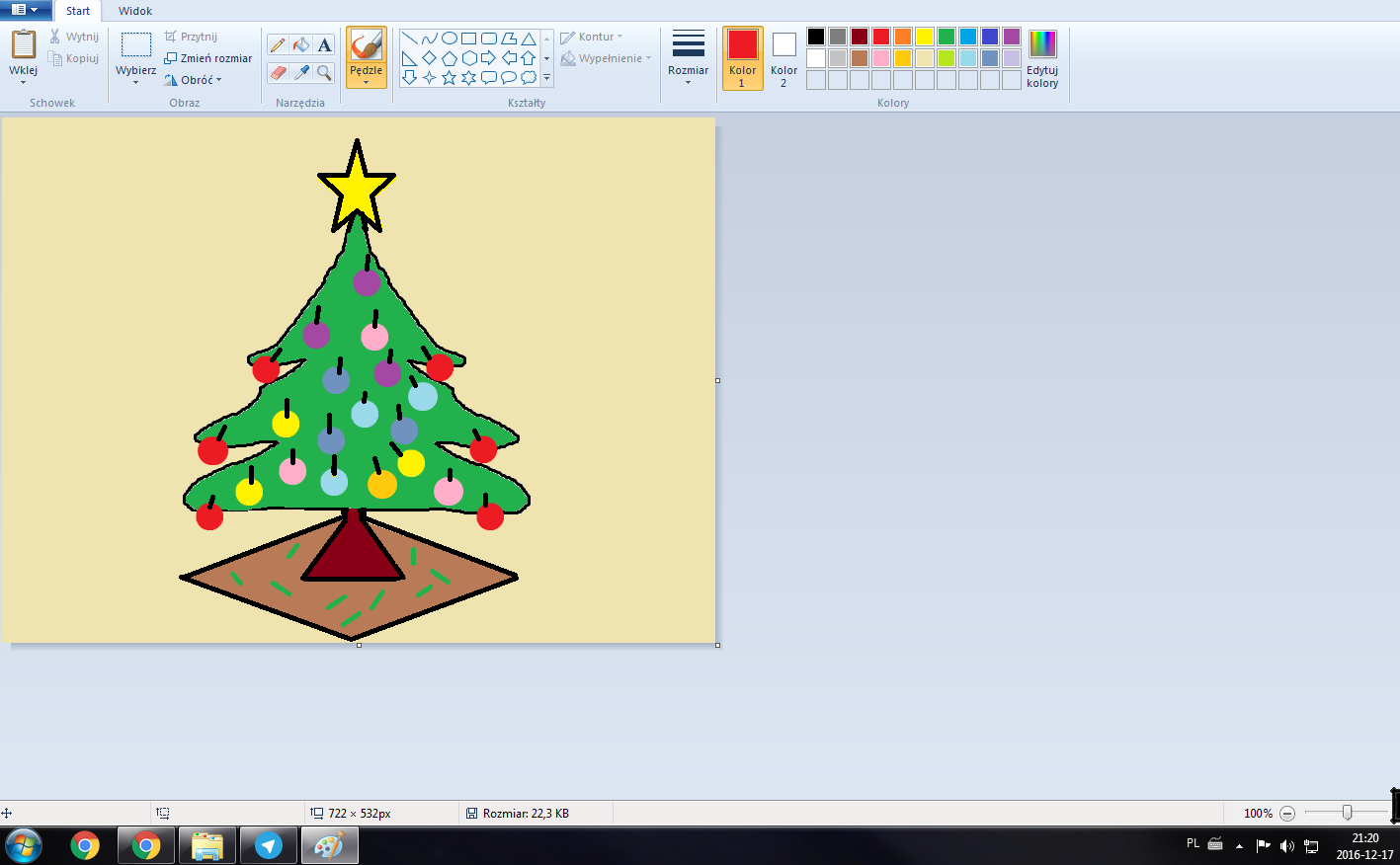Screen dimensions: 1400x865
Task: Pick the purple color swatch
Action: point(1012,37)
